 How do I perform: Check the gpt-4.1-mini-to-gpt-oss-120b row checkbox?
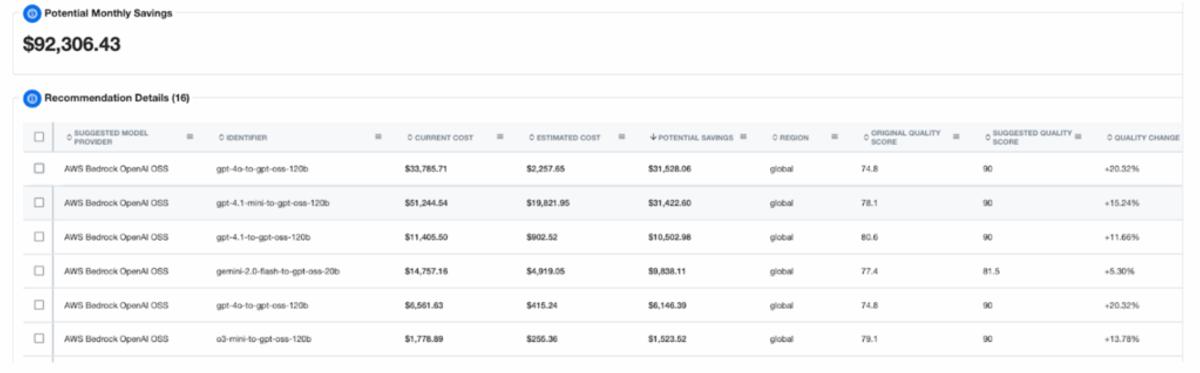coord(39,202)
